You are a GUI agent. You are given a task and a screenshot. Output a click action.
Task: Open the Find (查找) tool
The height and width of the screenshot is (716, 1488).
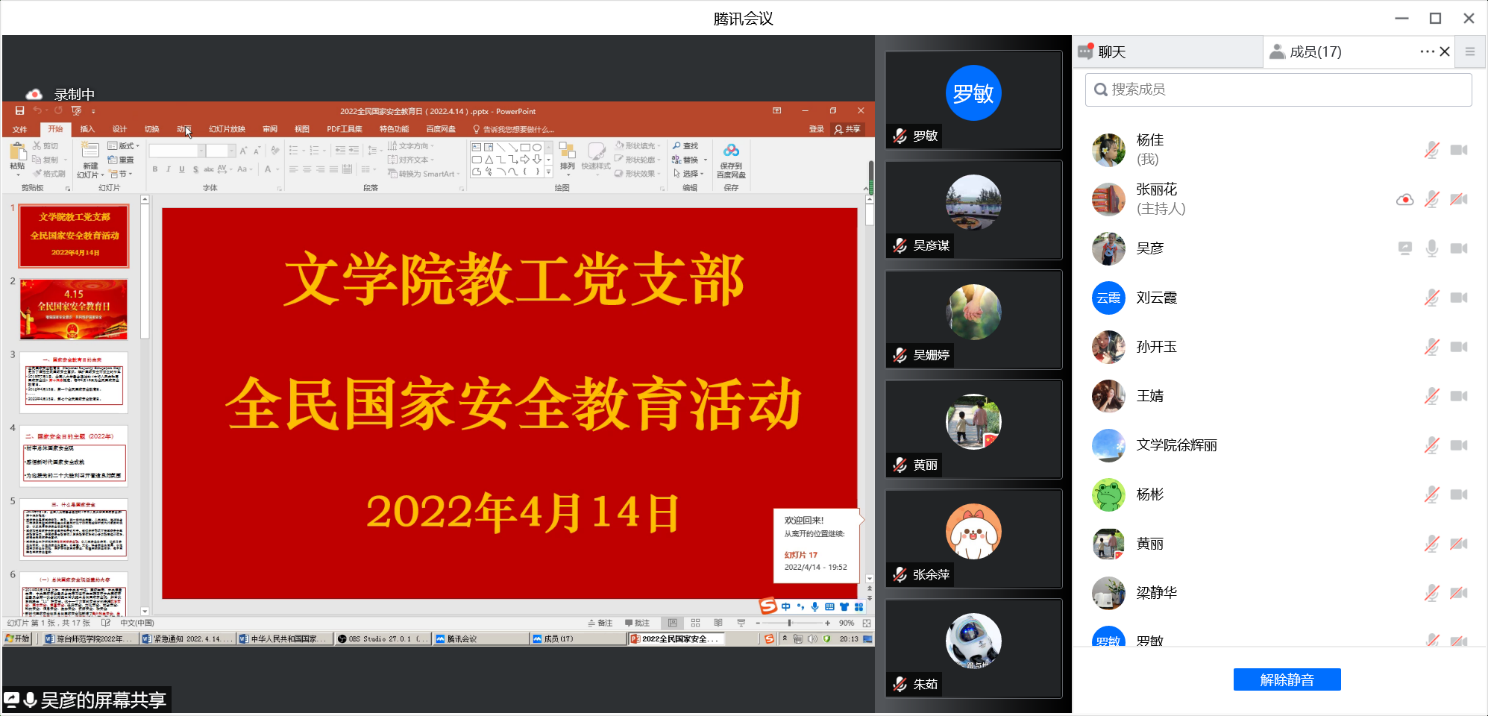[x=690, y=145]
